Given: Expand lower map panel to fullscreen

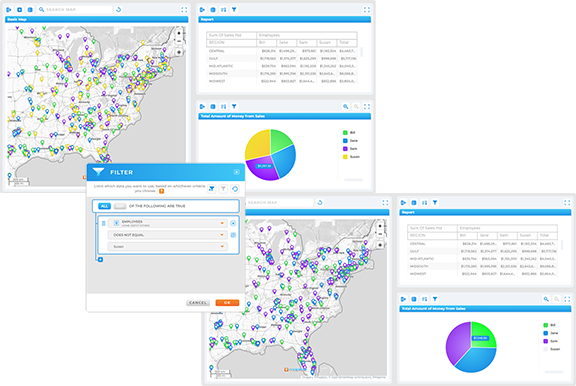Looking at the screenshot, I should click(385, 202).
